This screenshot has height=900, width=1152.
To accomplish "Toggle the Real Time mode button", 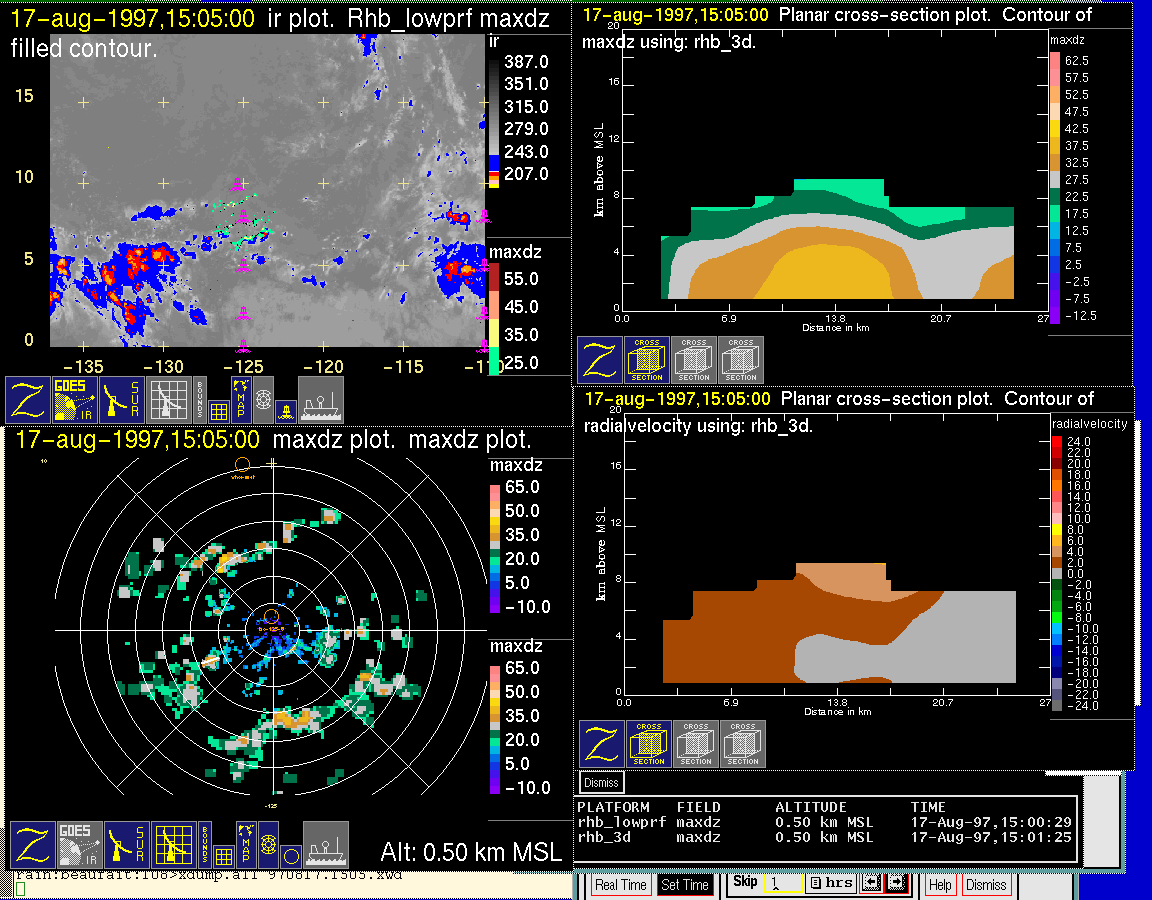I will point(620,885).
